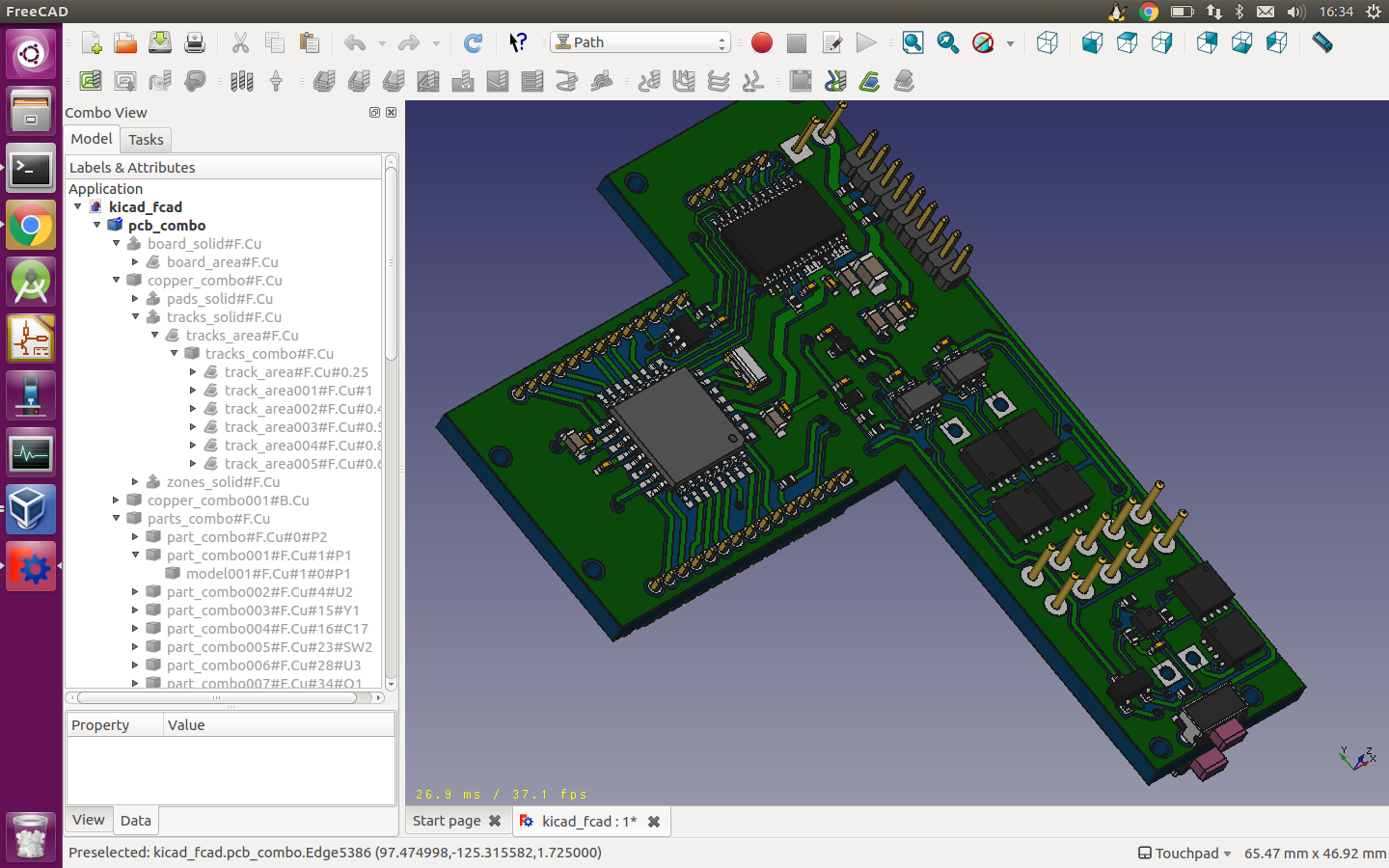
Task: Switch to the Data property tab
Action: click(x=135, y=821)
